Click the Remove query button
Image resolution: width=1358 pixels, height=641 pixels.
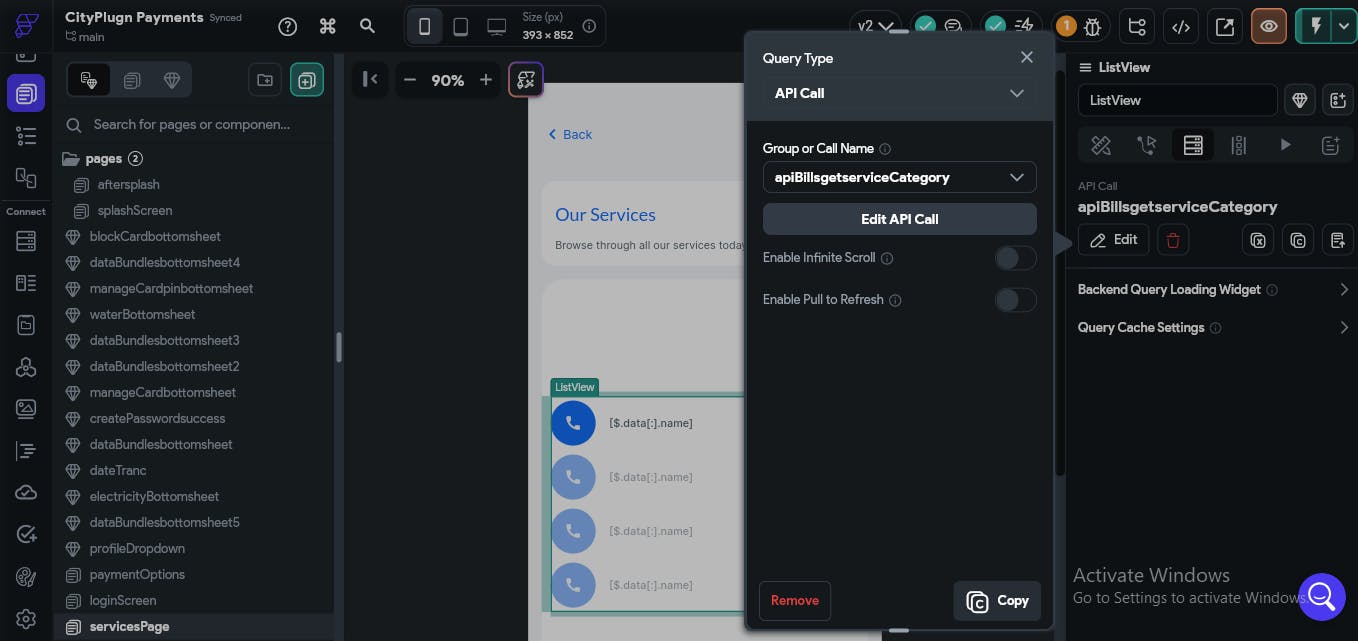[x=795, y=600]
